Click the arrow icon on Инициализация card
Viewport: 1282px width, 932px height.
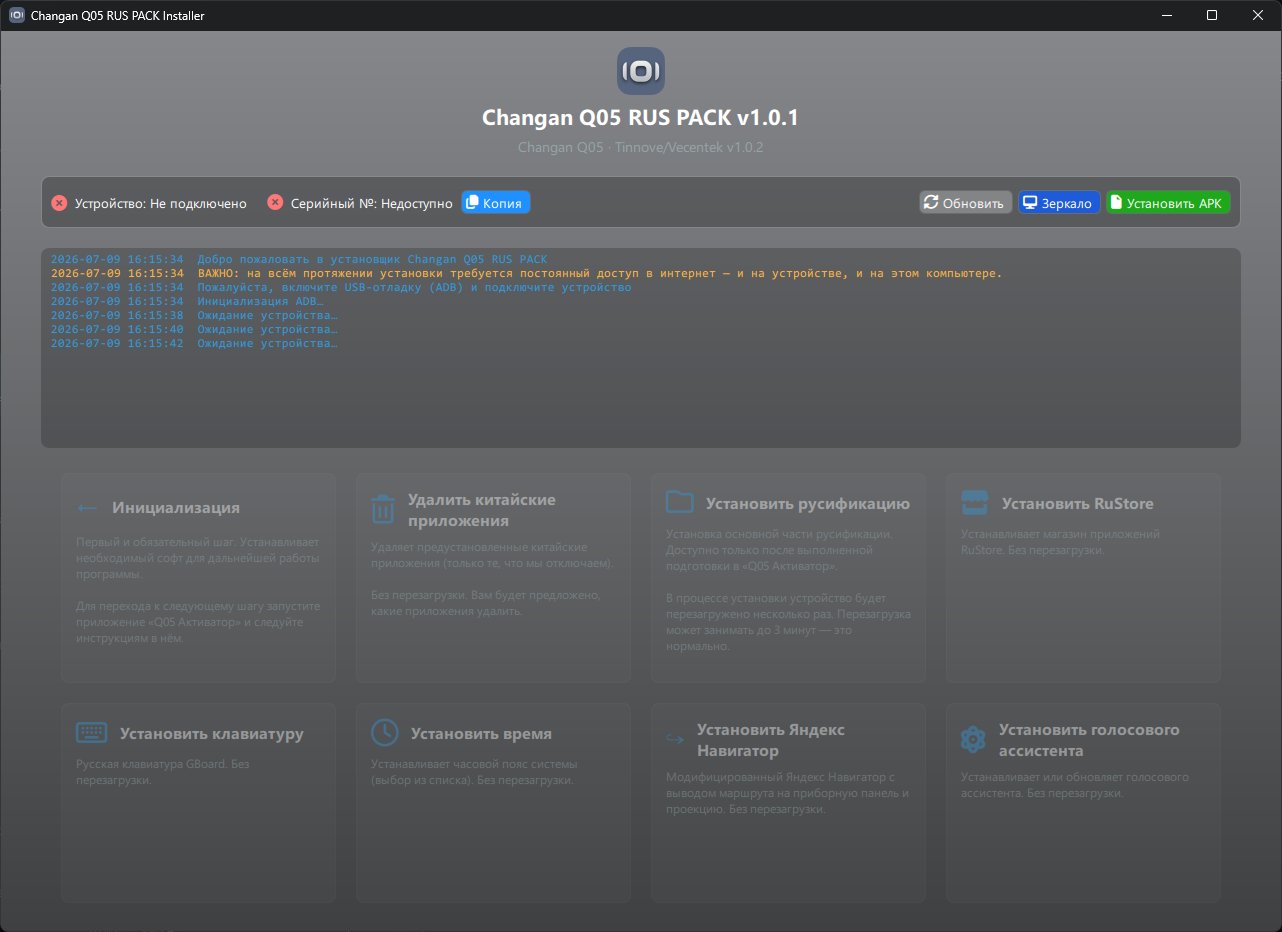[x=88, y=508]
